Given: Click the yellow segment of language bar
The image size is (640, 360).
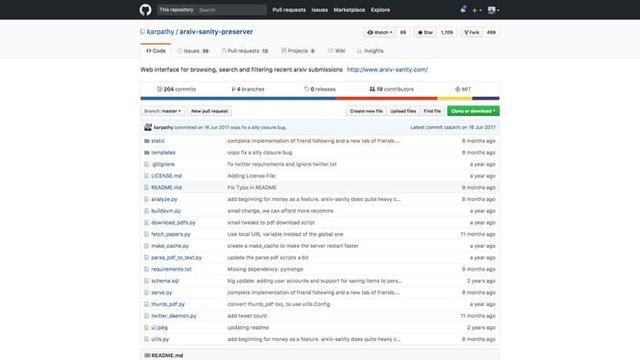Looking at the screenshot, I should [x=455, y=98].
